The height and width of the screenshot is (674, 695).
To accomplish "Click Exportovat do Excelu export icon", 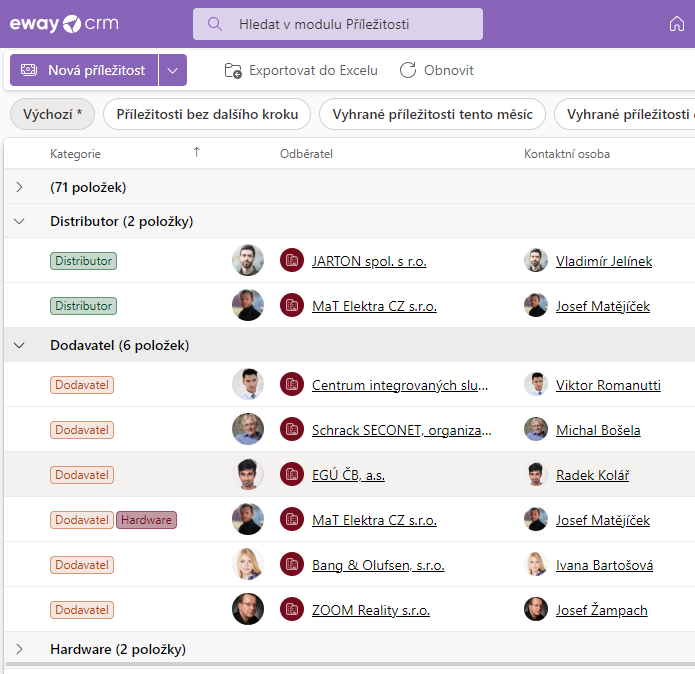I will 233,70.
